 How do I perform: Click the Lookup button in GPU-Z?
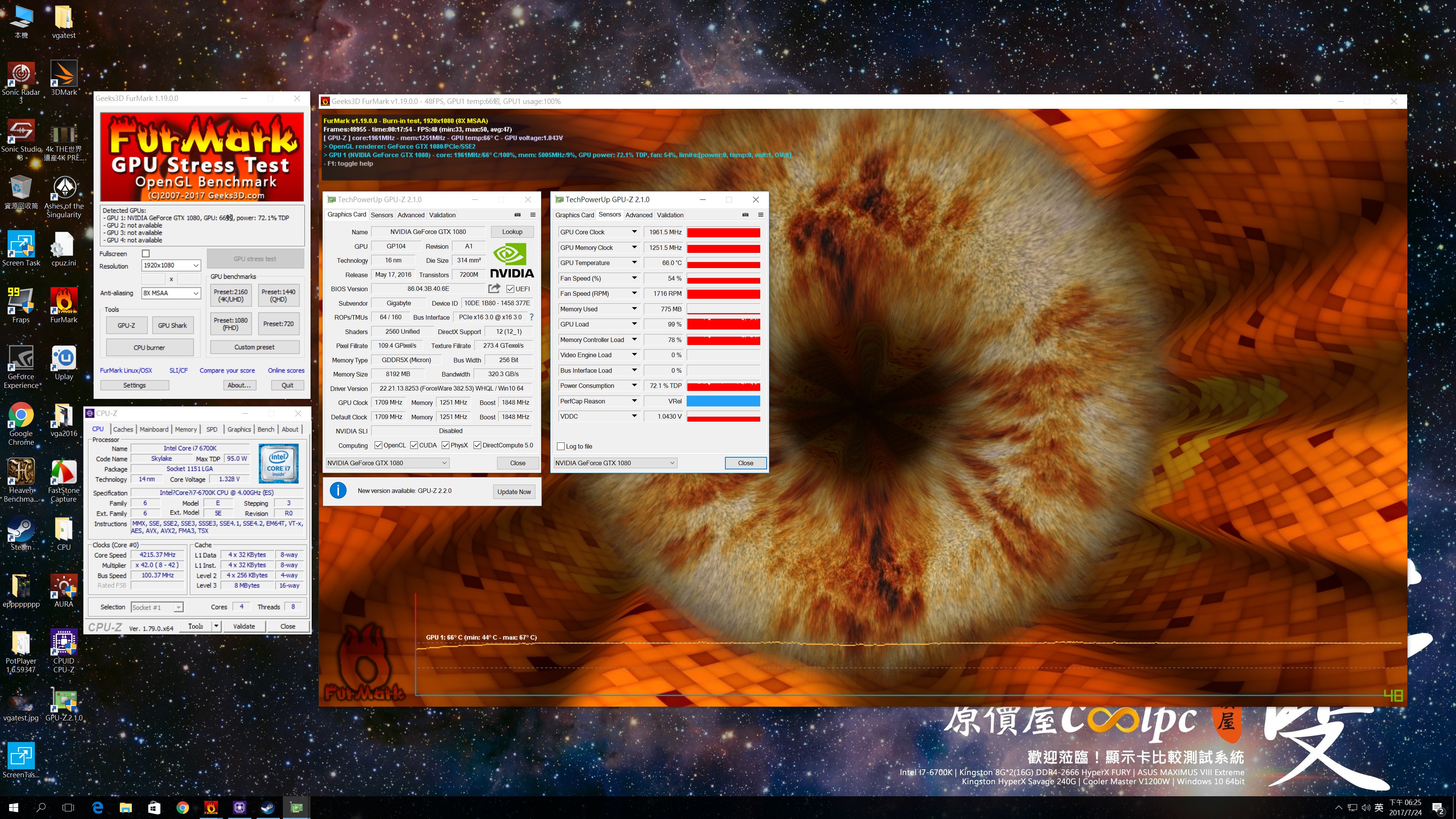coord(512,232)
